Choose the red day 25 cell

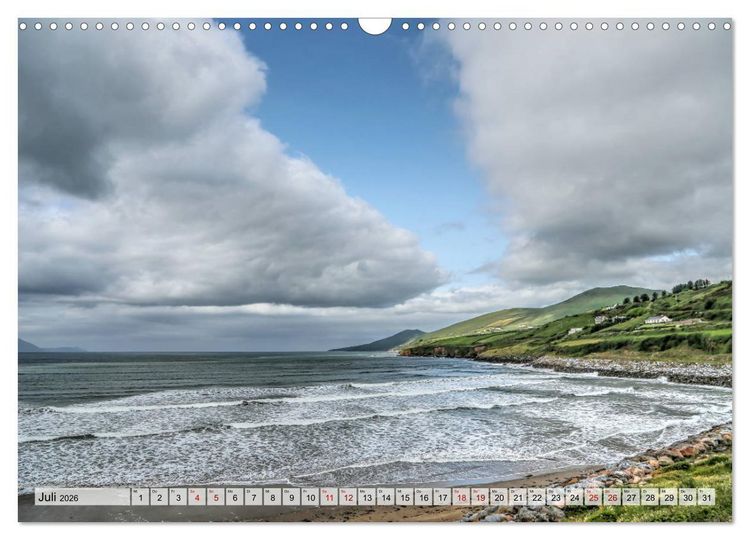[594, 496]
